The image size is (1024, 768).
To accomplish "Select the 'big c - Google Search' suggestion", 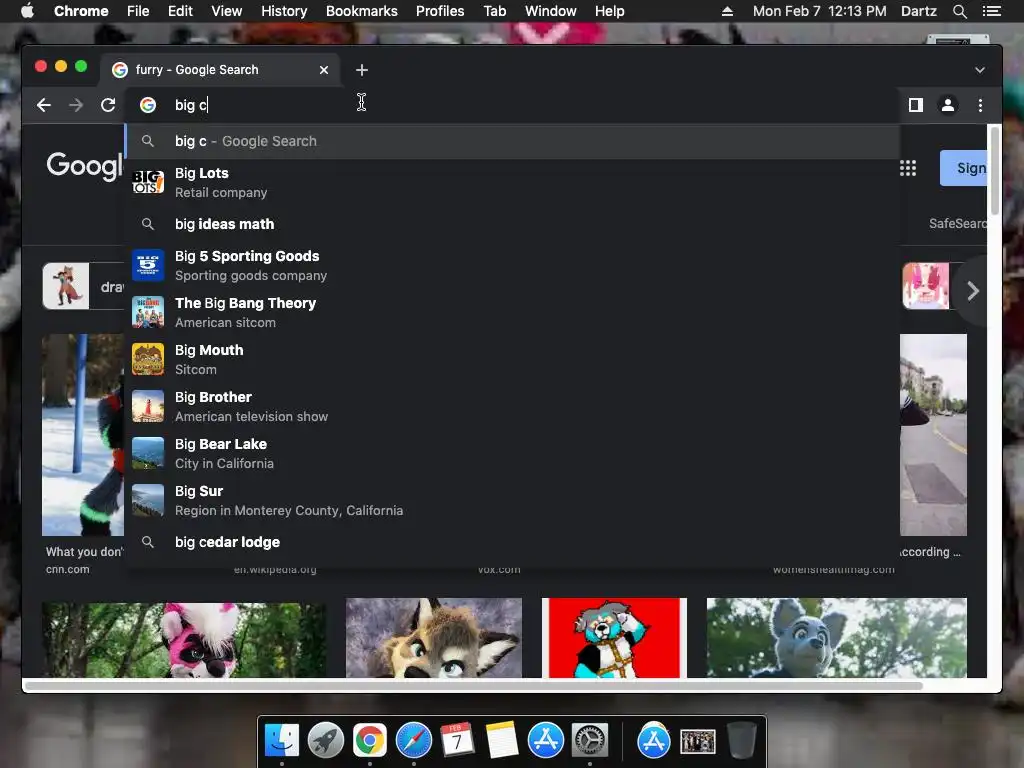I will [512, 141].
